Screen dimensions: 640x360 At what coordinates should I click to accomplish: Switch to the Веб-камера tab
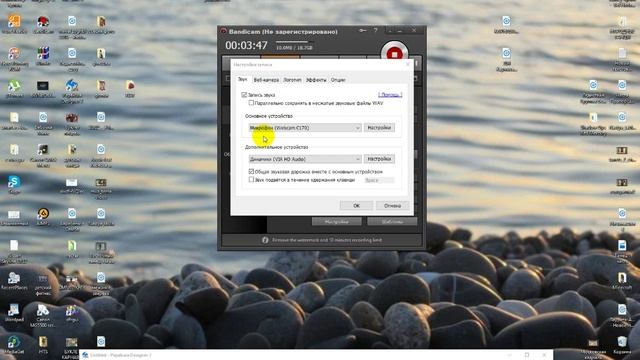pos(266,80)
